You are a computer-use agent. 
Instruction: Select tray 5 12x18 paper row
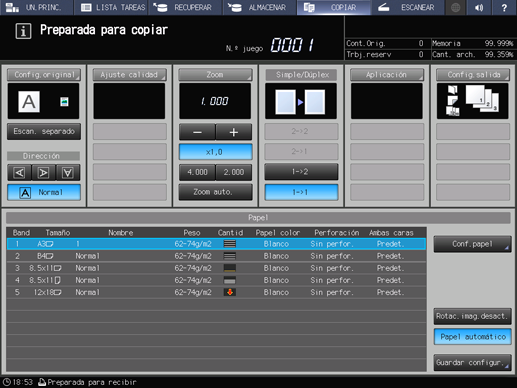point(216,292)
